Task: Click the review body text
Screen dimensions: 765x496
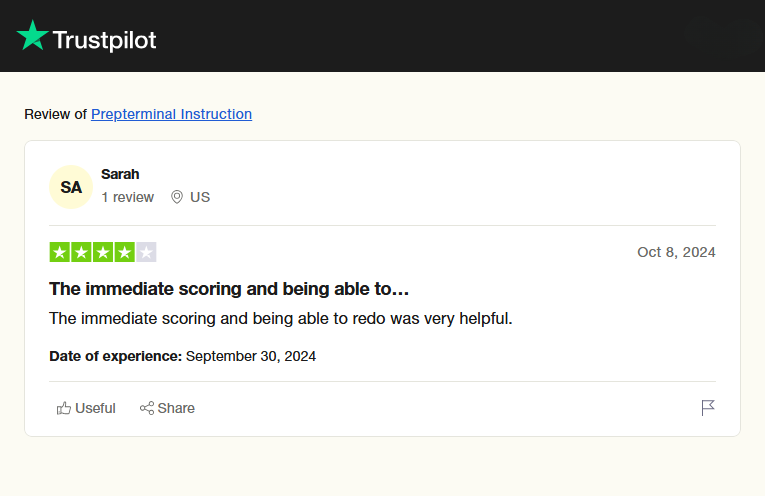Action: pyautogui.click(x=280, y=319)
